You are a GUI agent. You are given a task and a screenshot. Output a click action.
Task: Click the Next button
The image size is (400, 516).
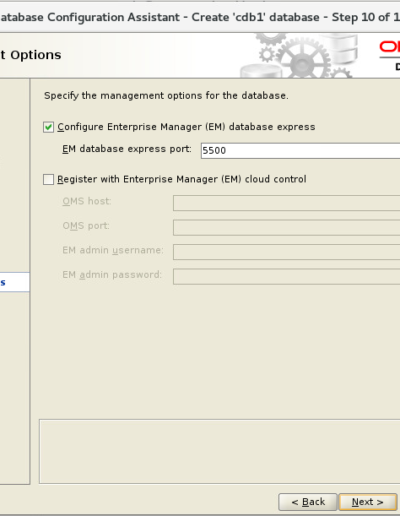(x=368, y=502)
